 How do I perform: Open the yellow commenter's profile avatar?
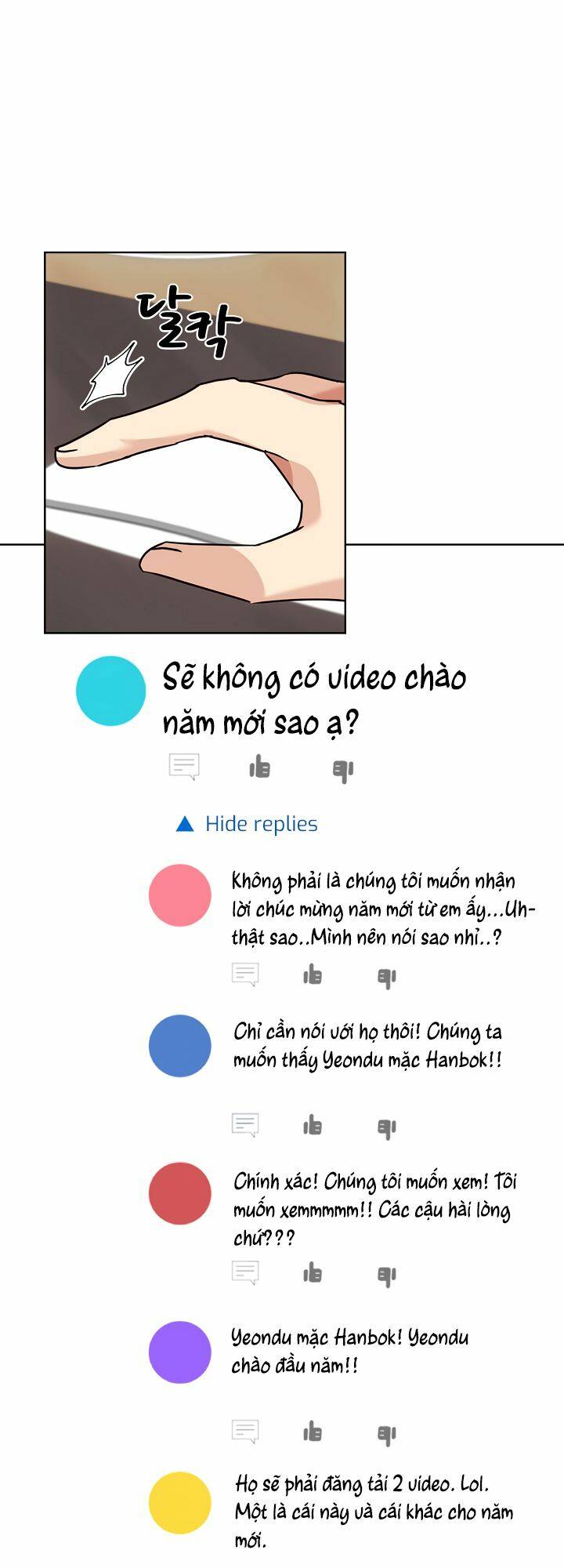pos(180,1503)
